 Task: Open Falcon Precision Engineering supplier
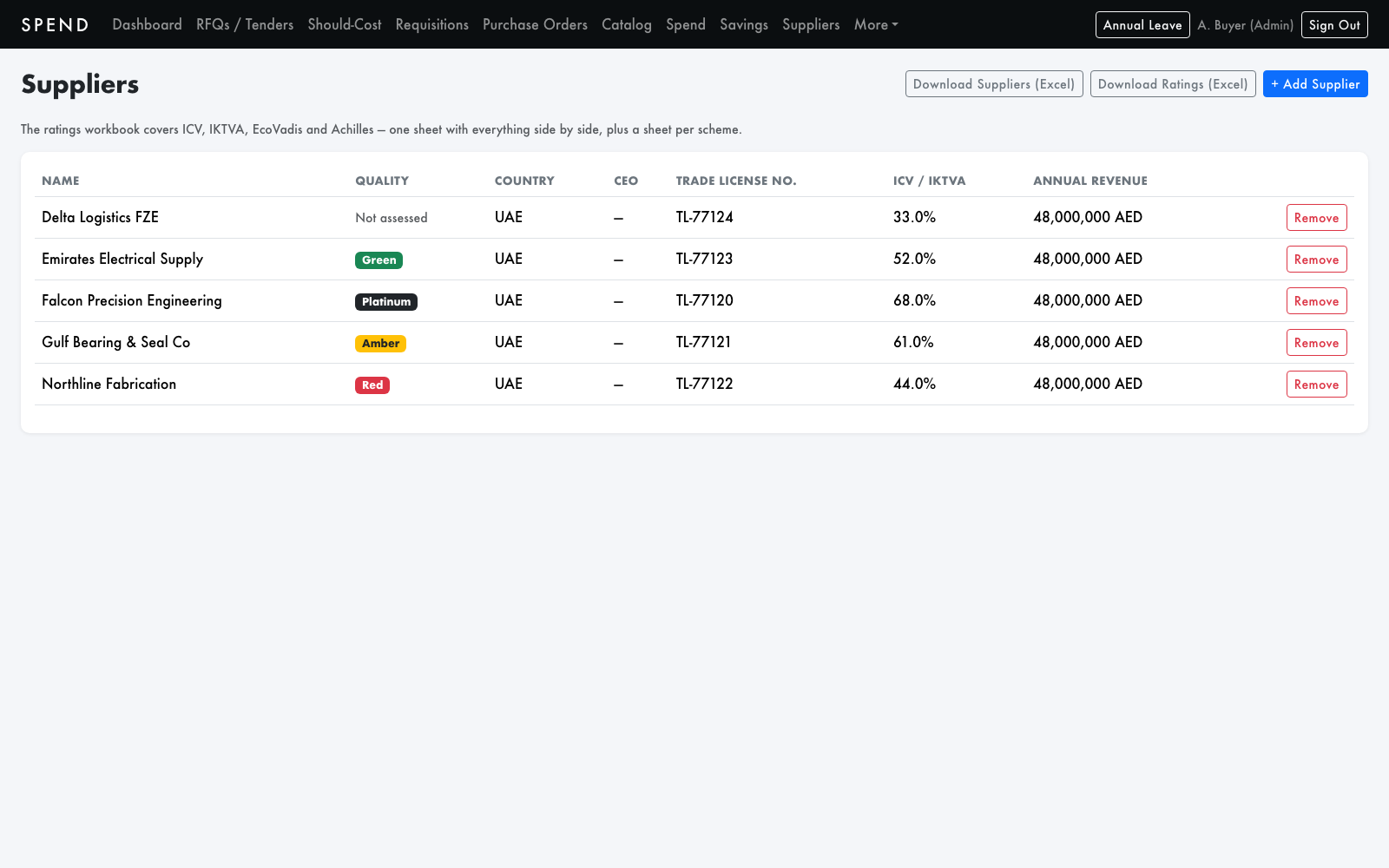pos(132,300)
